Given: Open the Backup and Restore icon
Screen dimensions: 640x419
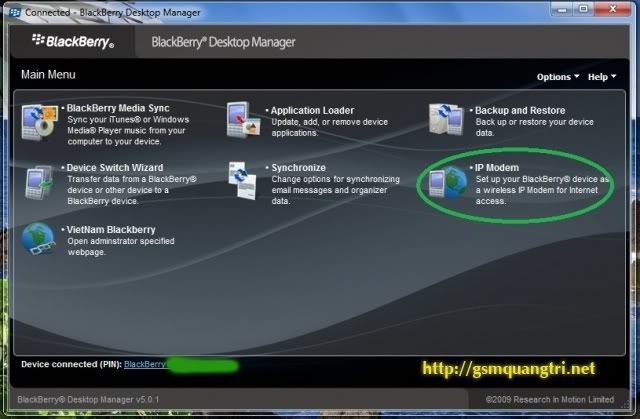Looking at the screenshot, I should tap(446, 119).
